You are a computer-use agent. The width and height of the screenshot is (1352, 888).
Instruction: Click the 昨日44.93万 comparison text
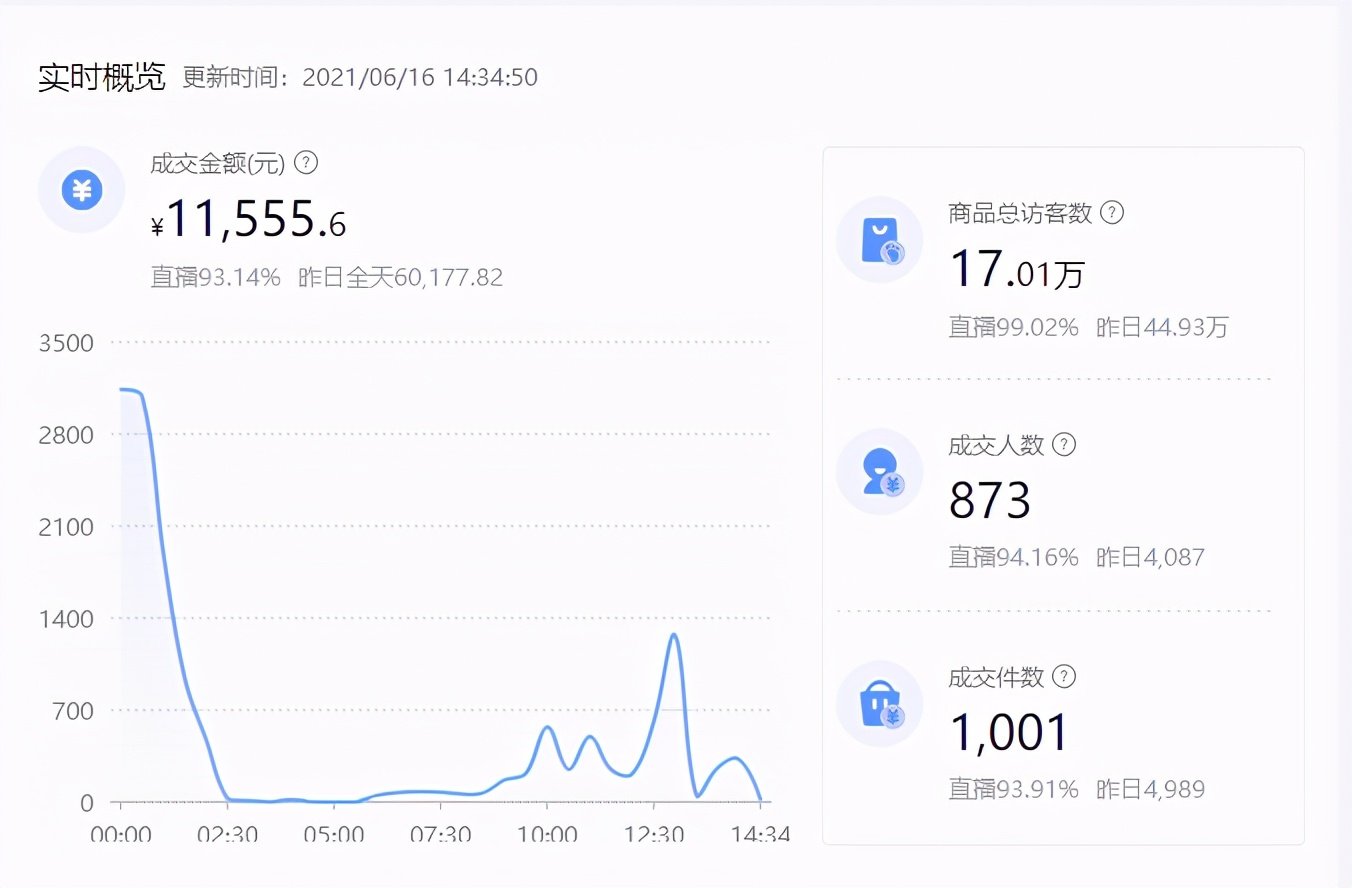pyautogui.click(x=1162, y=327)
